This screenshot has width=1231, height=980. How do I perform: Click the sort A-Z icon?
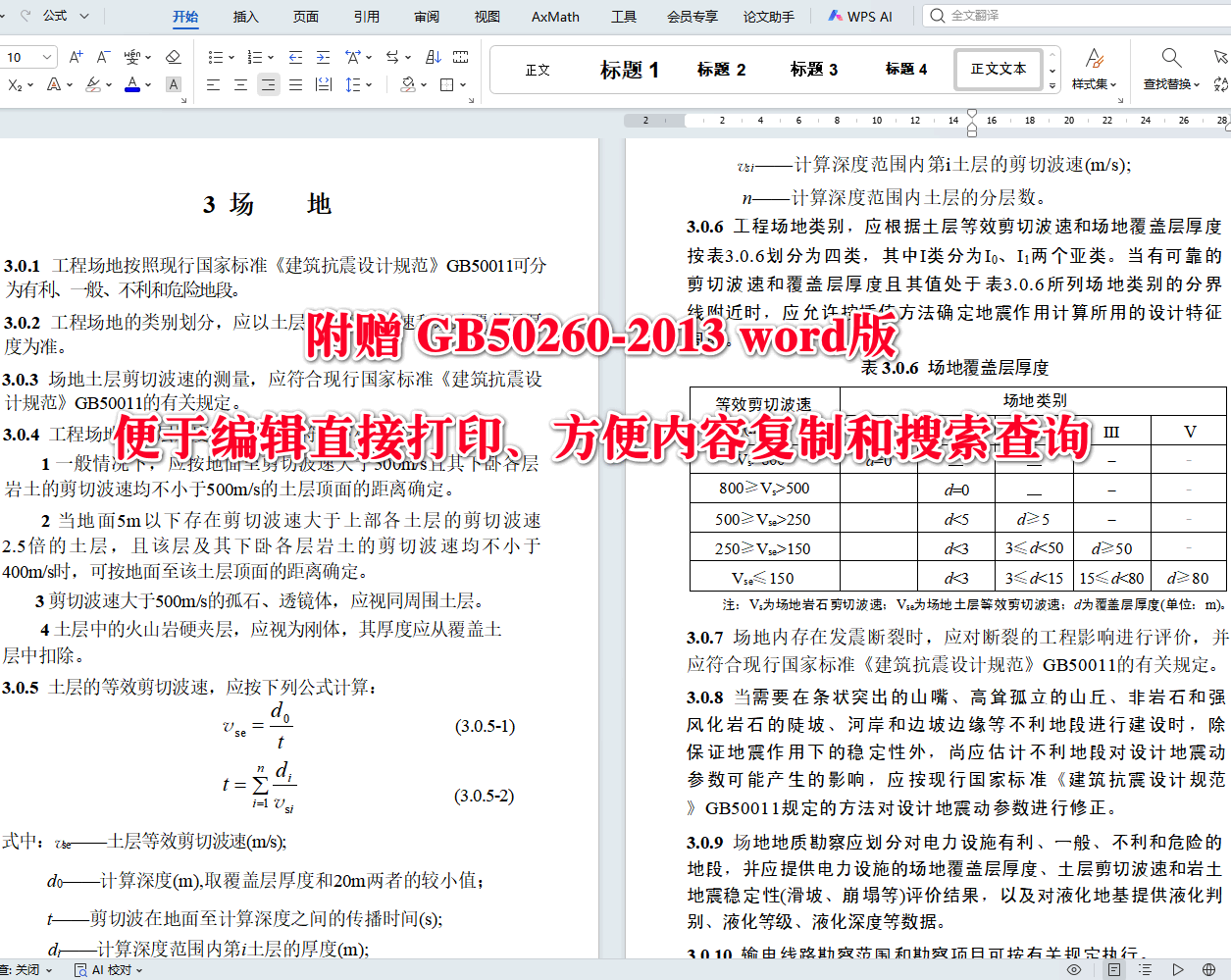pos(434,57)
